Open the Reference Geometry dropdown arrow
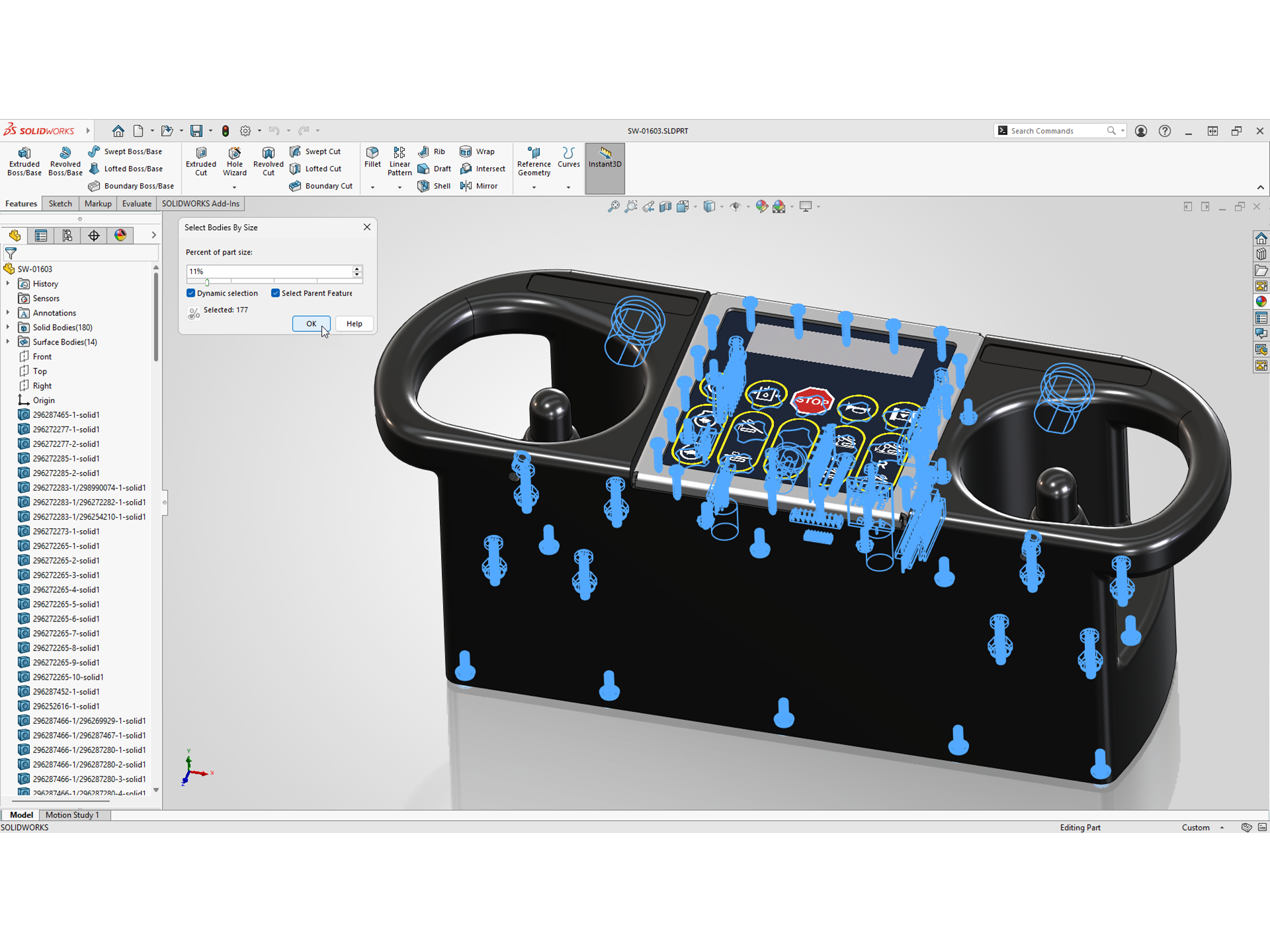Image resolution: width=1270 pixels, height=952 pixels. coord(534,188)
